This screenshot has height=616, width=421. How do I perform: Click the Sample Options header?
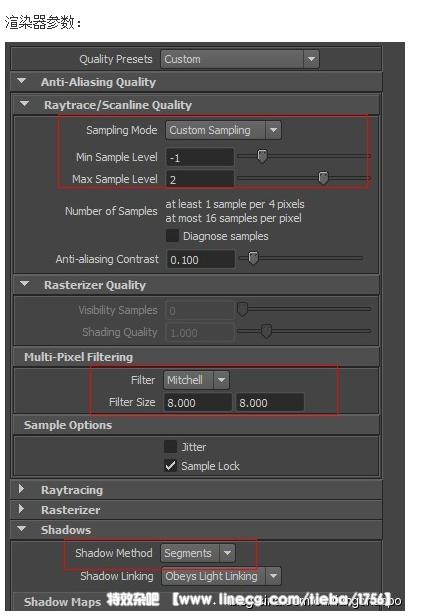pyautogui.click(x=68, y=425)
